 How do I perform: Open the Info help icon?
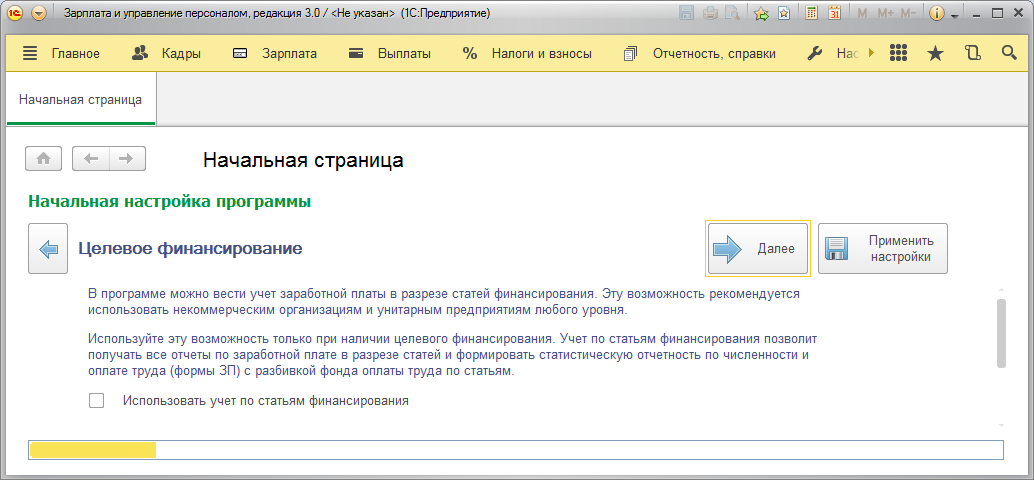tap(937, 13)
